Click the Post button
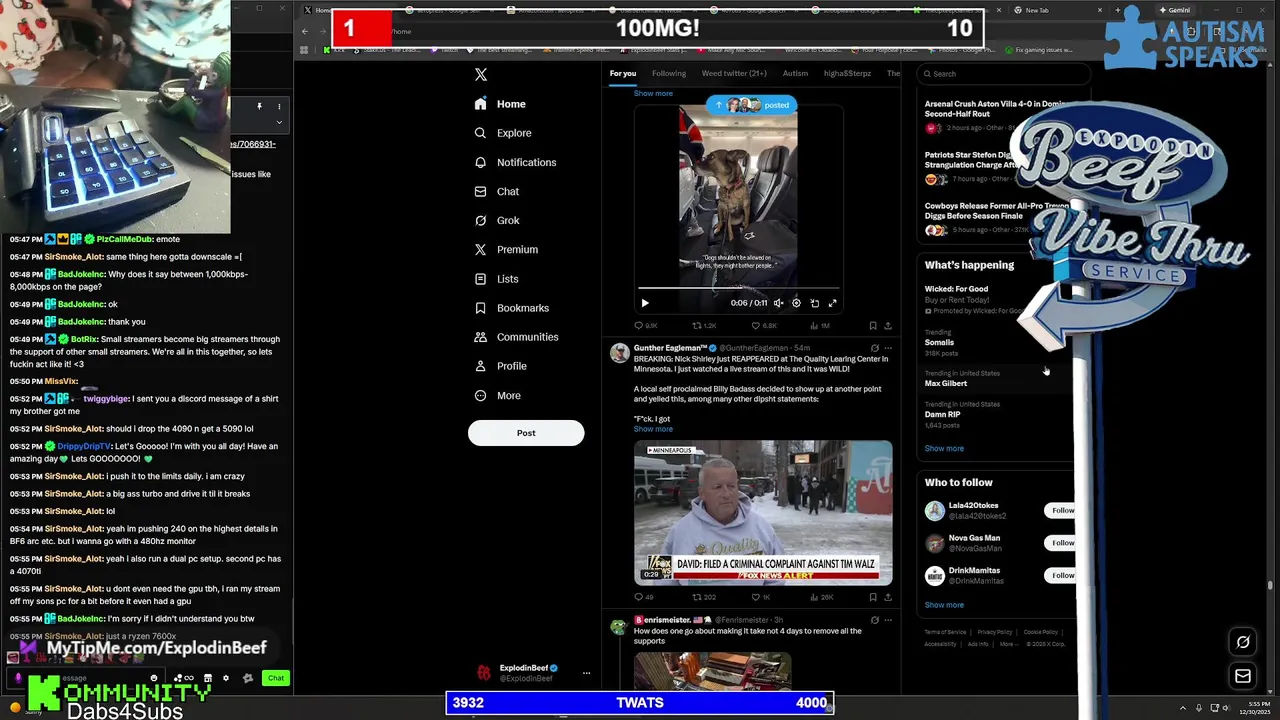 (x=526, y=433)
